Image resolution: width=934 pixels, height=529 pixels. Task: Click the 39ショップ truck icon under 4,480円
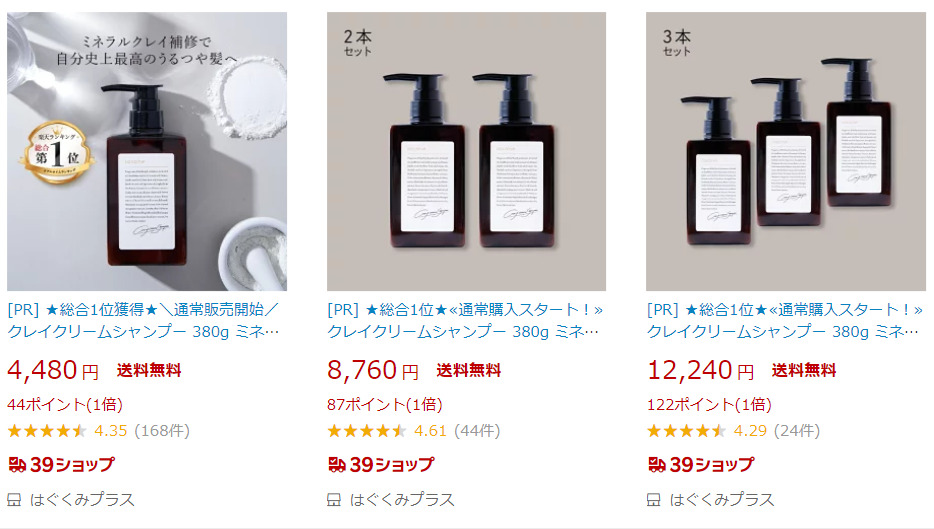point(17,465)
